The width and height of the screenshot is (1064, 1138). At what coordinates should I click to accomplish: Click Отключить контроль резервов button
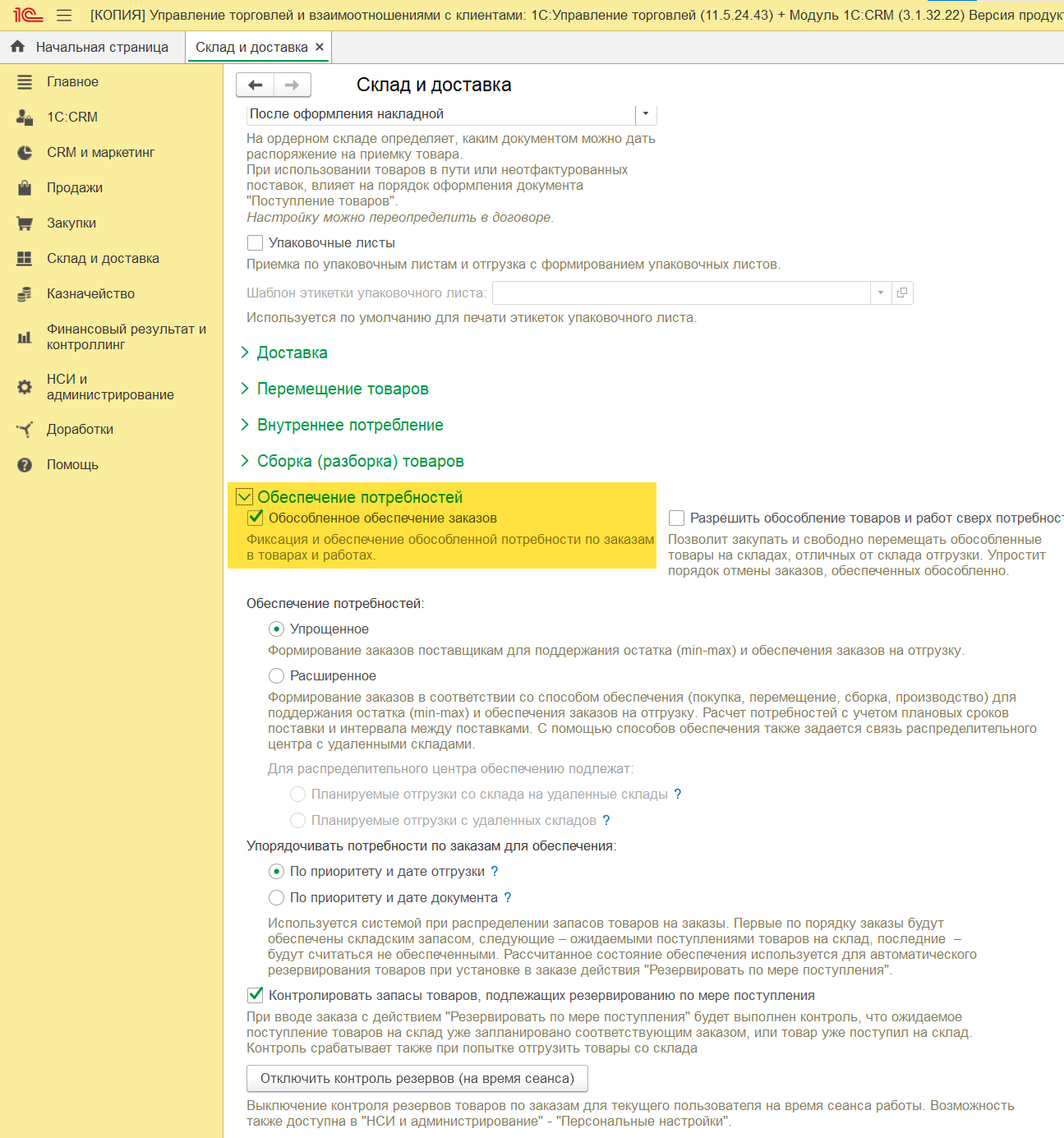(417, 1078)
